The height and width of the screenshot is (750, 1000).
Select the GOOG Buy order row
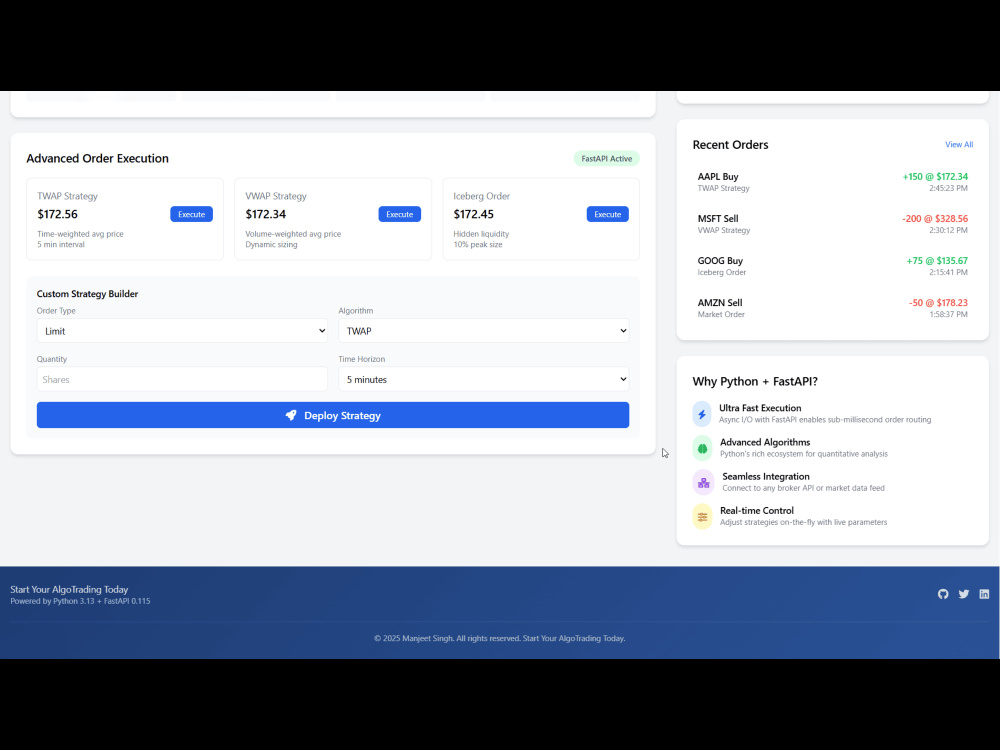(832, 266)
